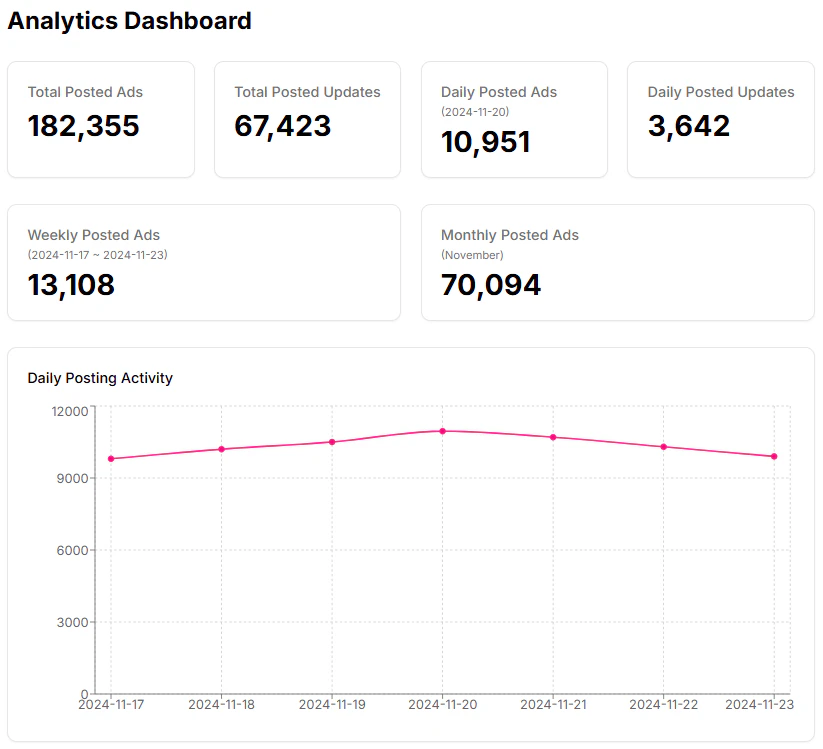Click the chart data point for 2024-11-21
The width and height of the screenshot is (823, 749).
point(553,437)
